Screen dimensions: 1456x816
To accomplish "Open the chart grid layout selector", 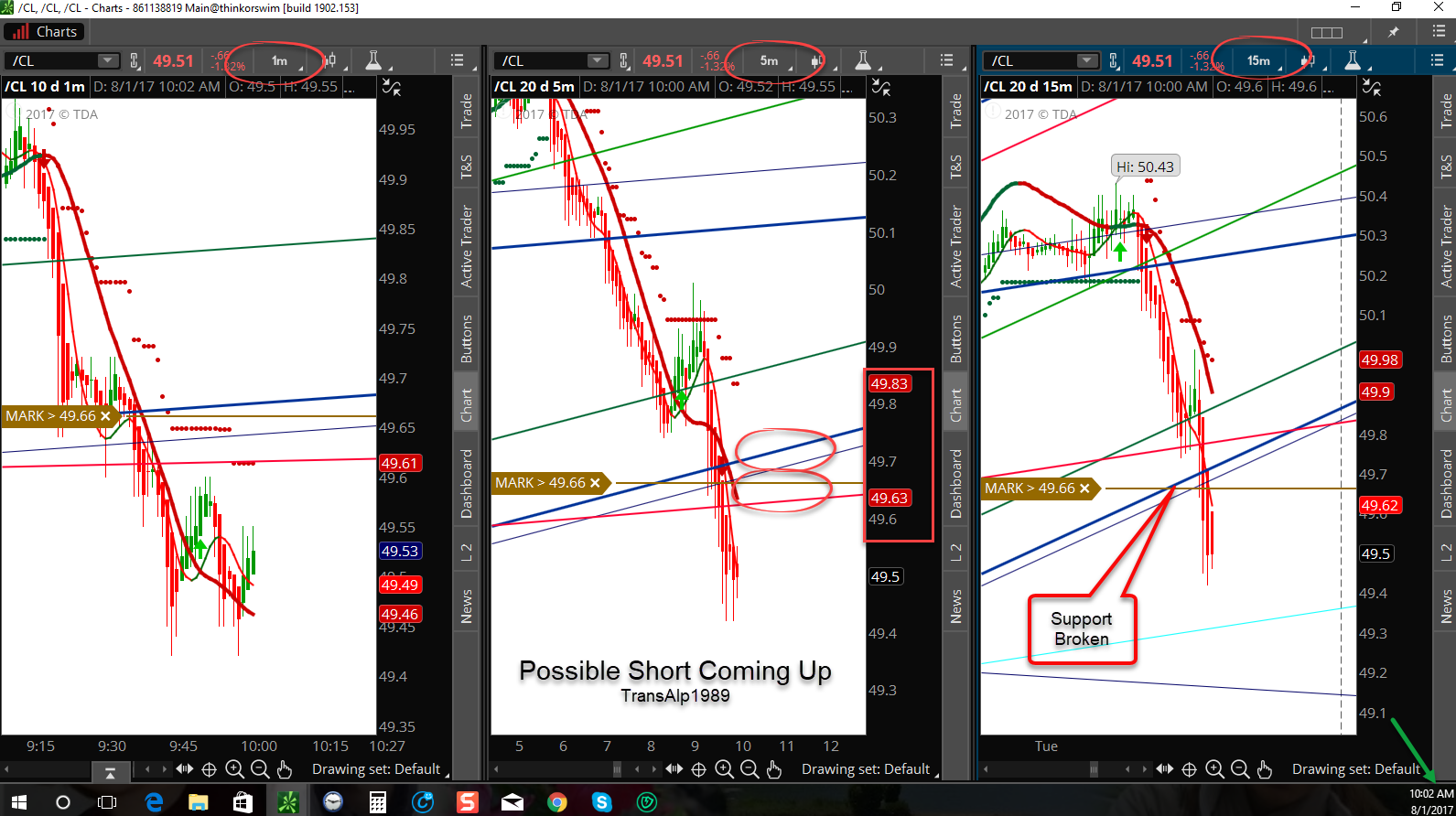I will (x=1327, y=32).
